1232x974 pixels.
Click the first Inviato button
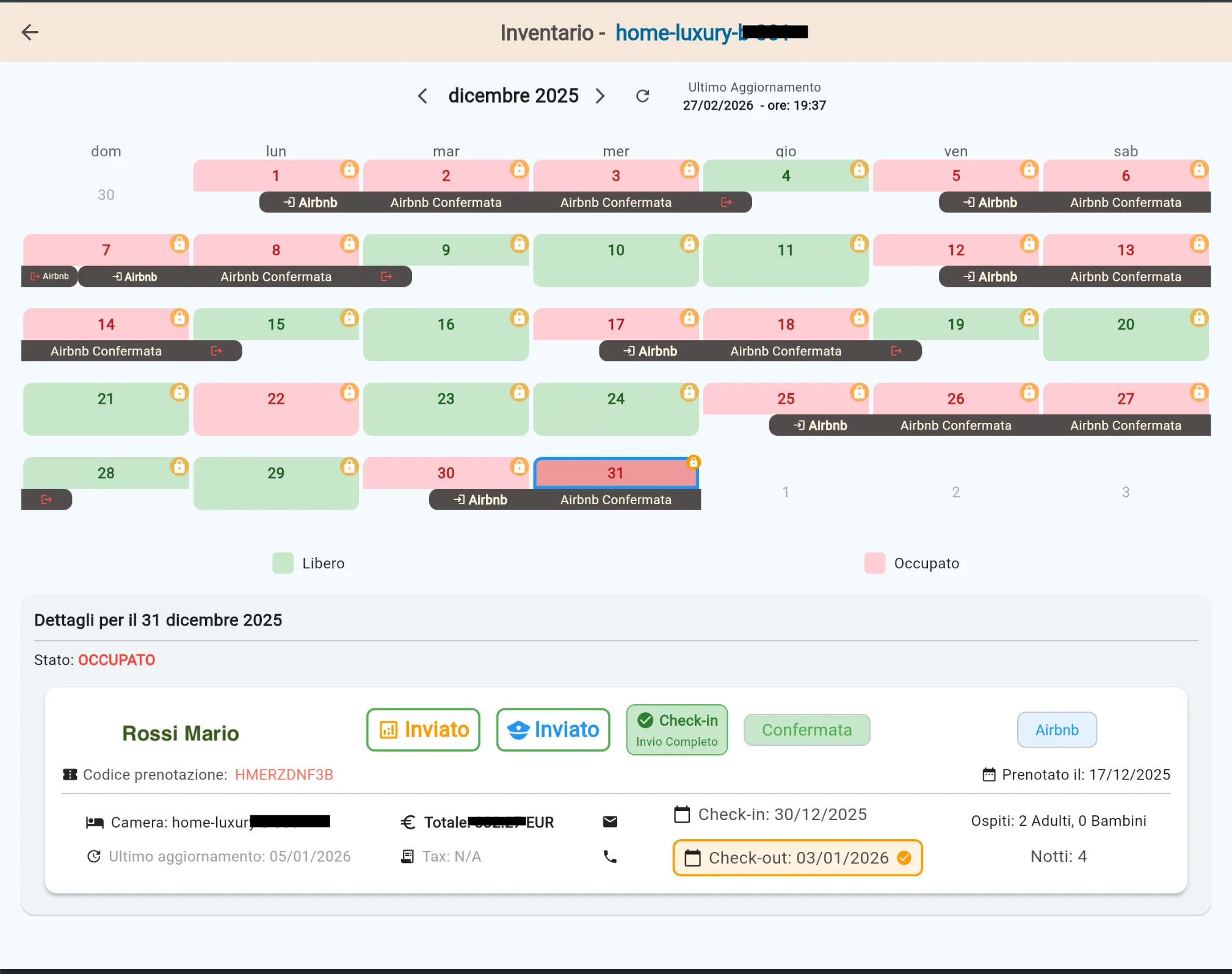coord(423,729)
